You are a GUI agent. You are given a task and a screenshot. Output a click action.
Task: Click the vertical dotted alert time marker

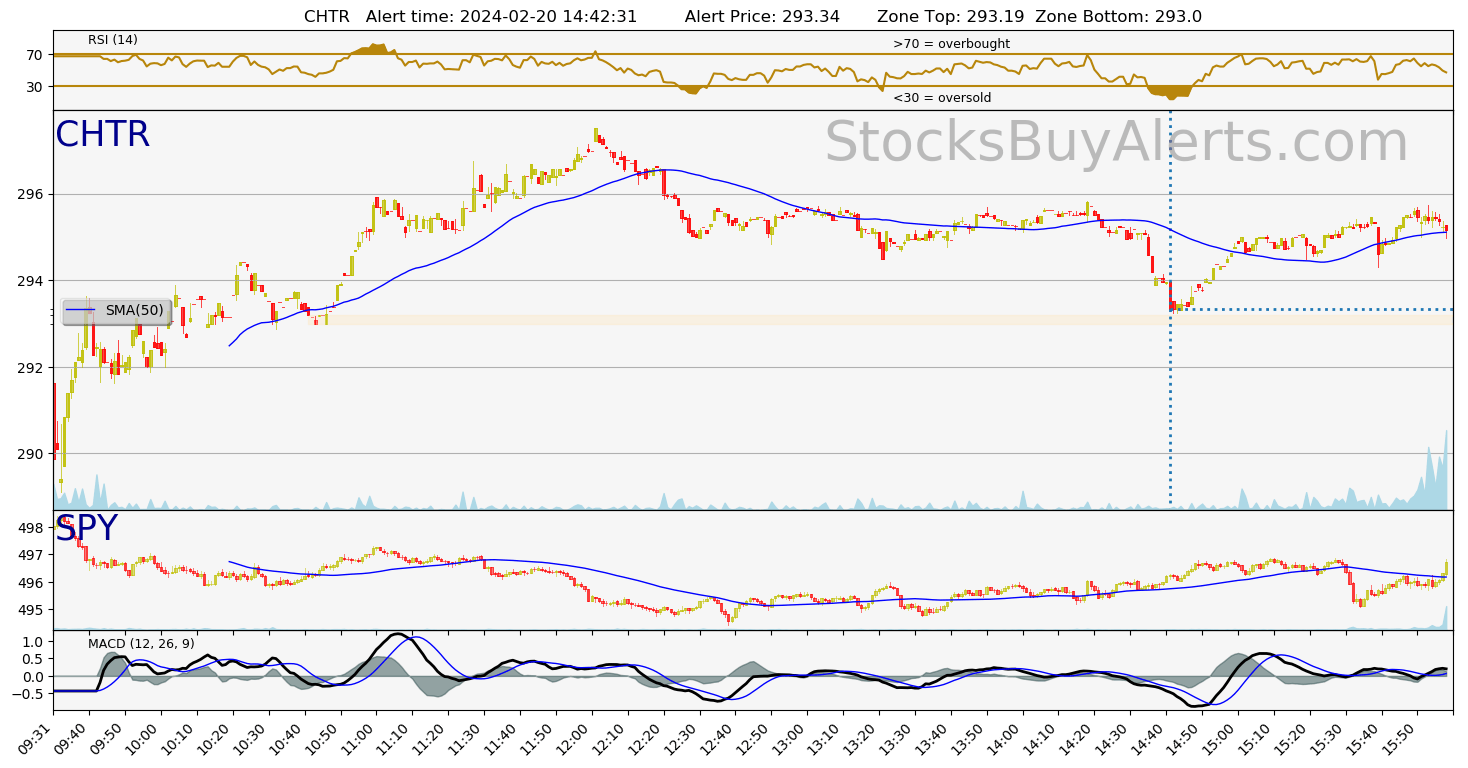tap(1170, 310)
